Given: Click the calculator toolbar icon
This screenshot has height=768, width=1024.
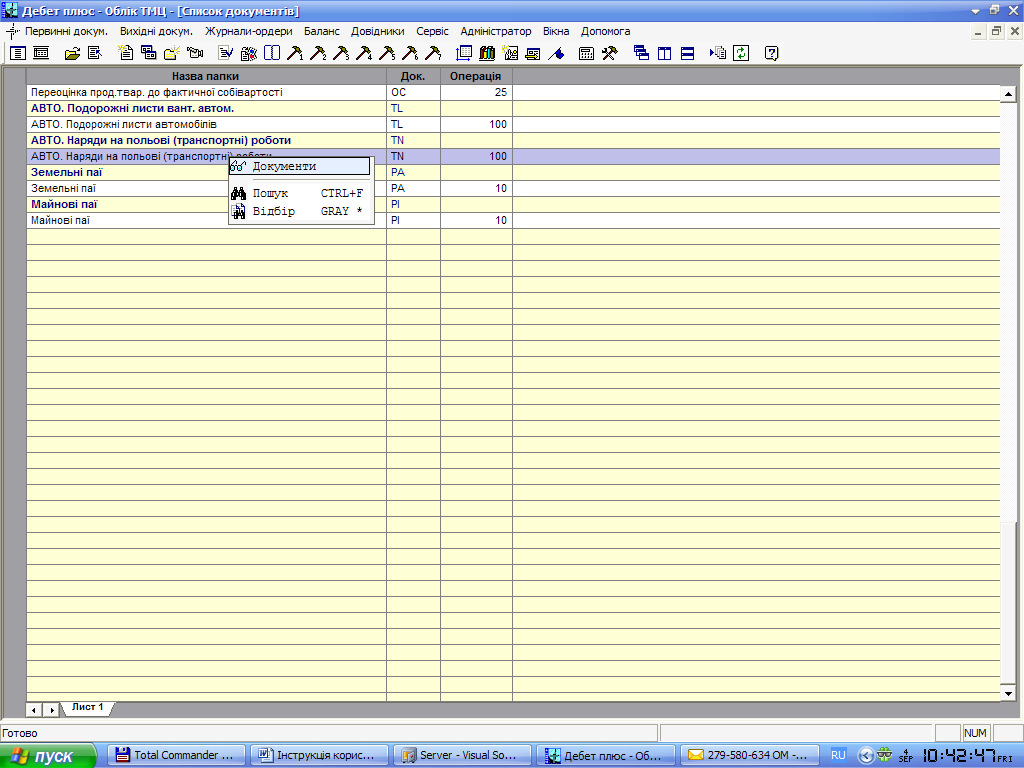Looking at the screenshot, I should (586, 54).
